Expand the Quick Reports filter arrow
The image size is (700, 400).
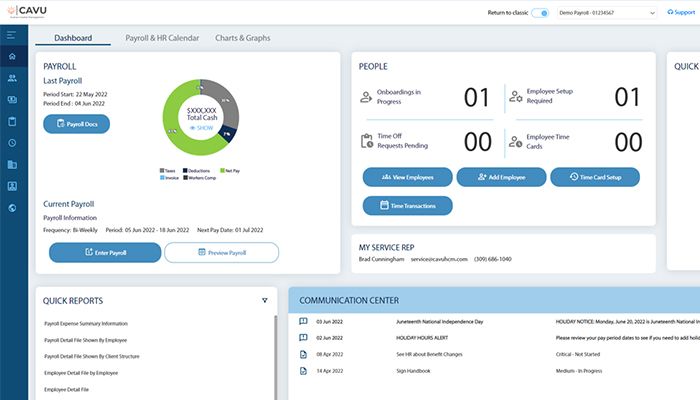pos(265,300)
